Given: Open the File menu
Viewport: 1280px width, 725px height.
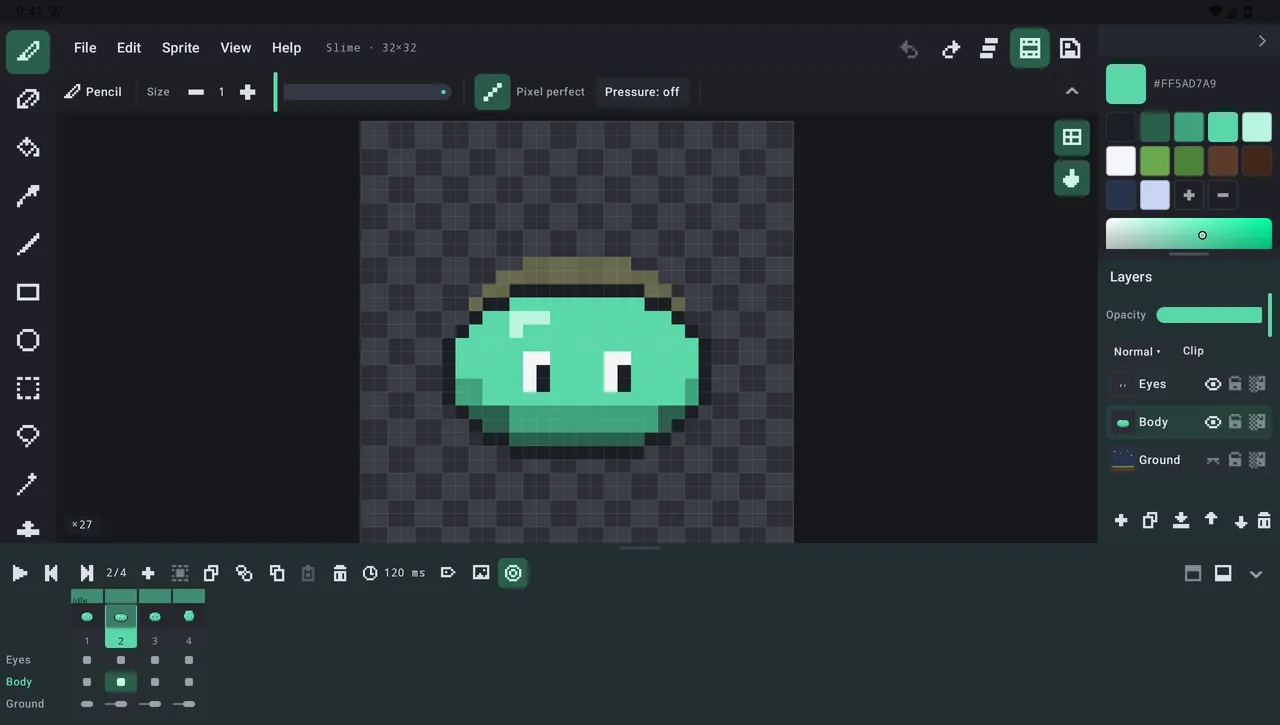Looking at the screenshot, I should point(85,48).
